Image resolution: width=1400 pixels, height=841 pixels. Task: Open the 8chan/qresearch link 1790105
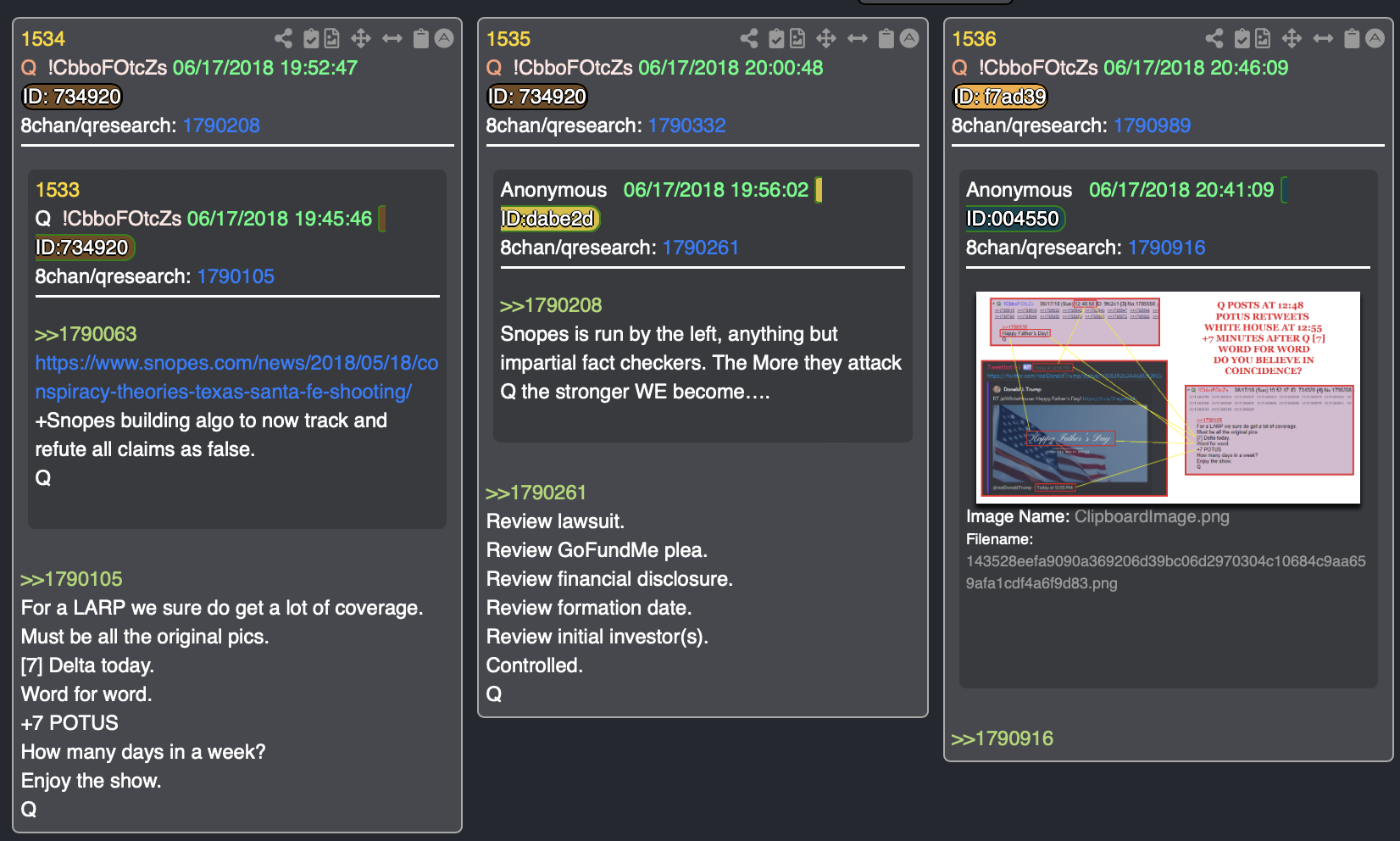coord(236,276)
